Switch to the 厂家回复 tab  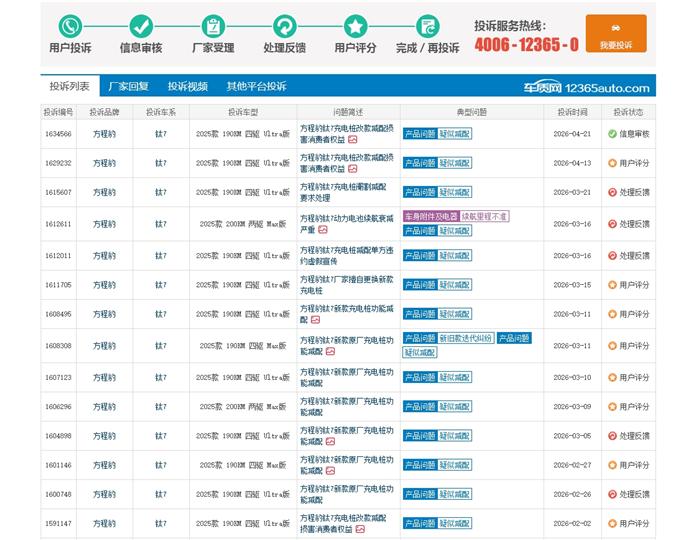click(x=128, y=86)
